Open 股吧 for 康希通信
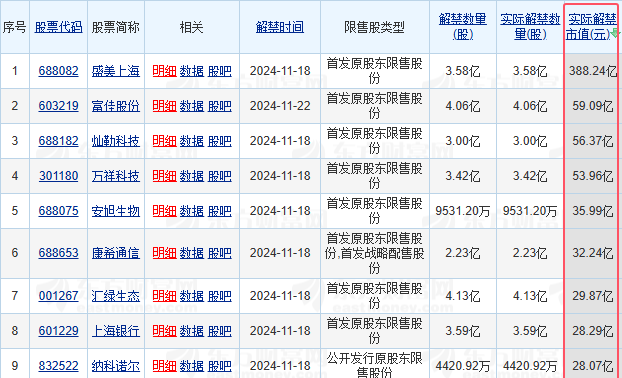The height and width of the screenshot is (378, 622). click(220, 253)
